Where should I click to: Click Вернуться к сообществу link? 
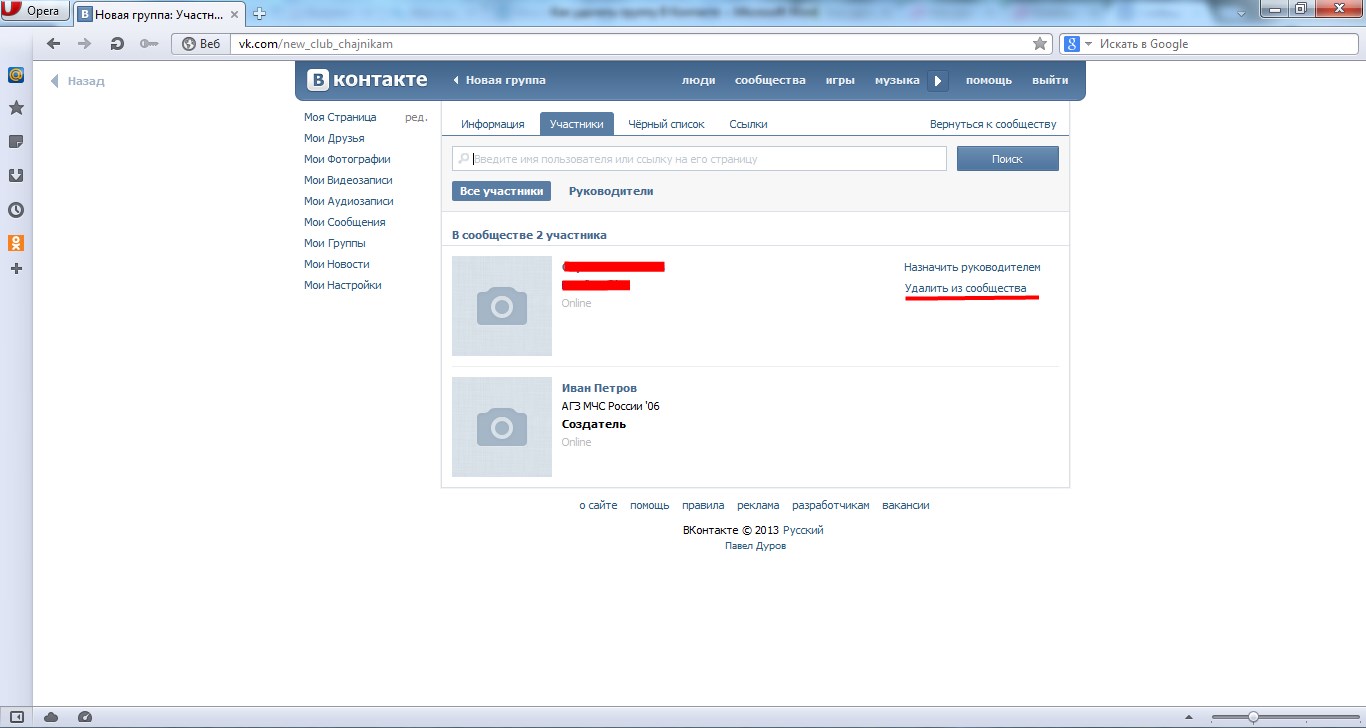point(993,124)
